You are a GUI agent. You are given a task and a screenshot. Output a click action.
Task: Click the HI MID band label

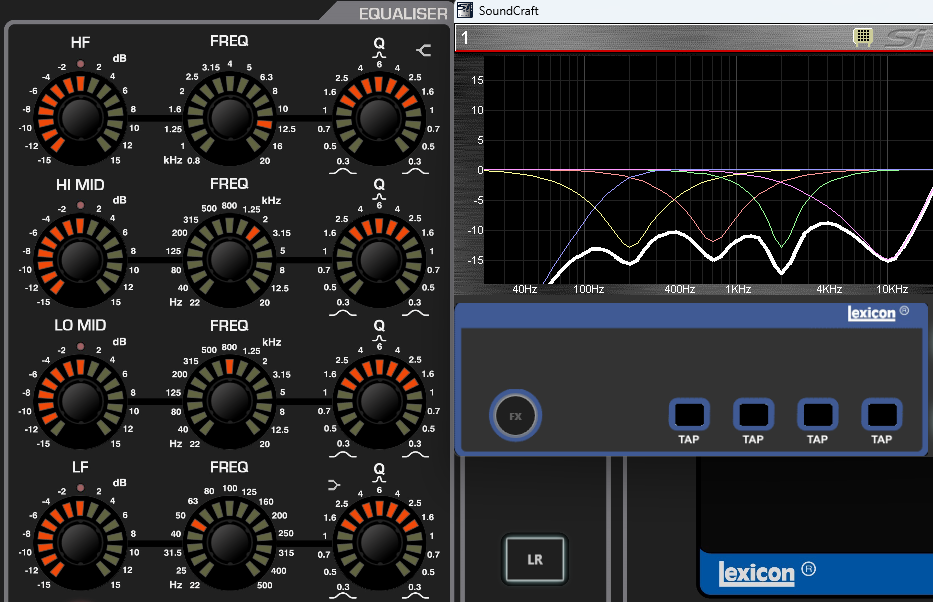point(80,184)
